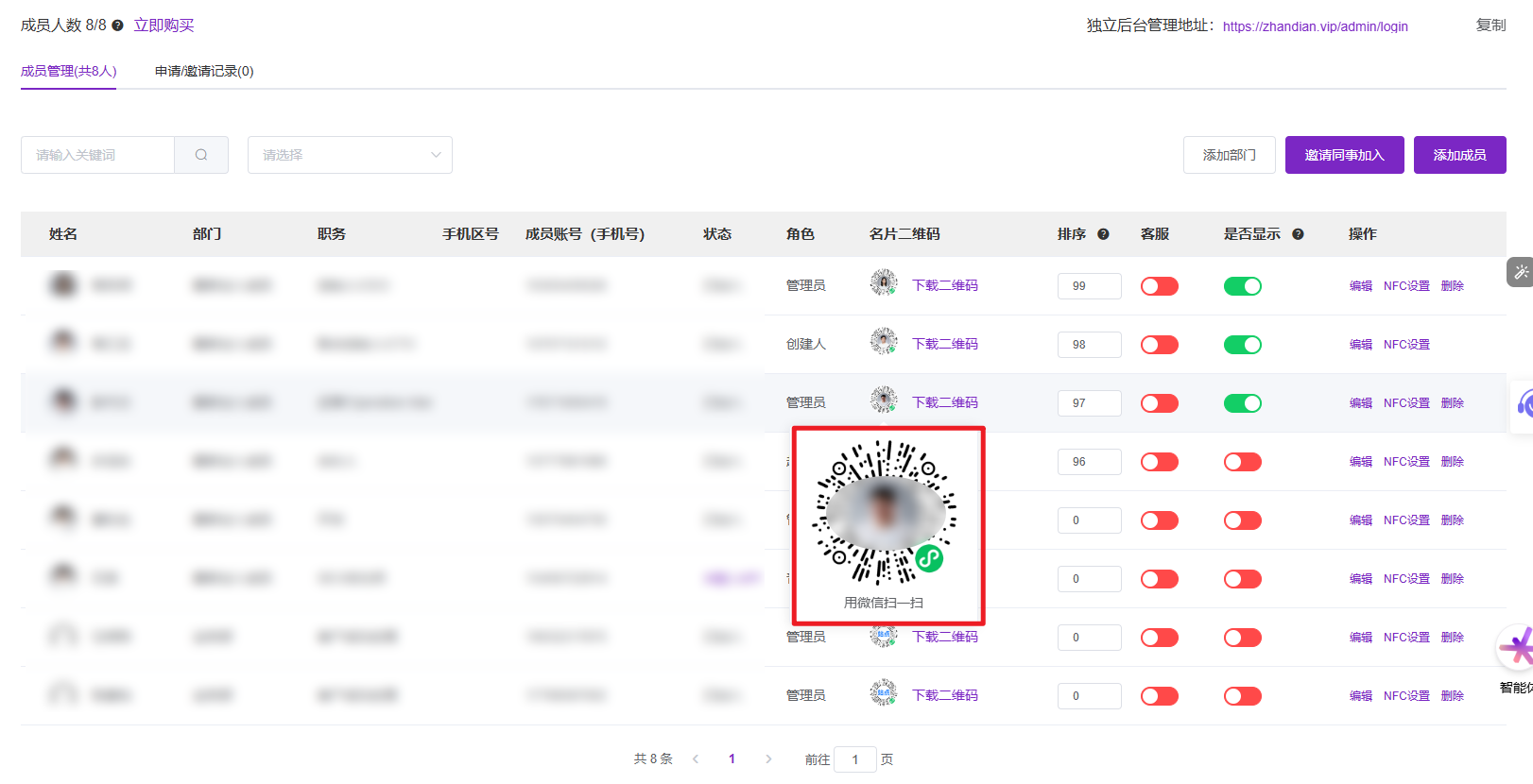This screenshot has height=784, width=1533.
Task: Click the large WeChat QR code popup image
Action: (886, 512)
